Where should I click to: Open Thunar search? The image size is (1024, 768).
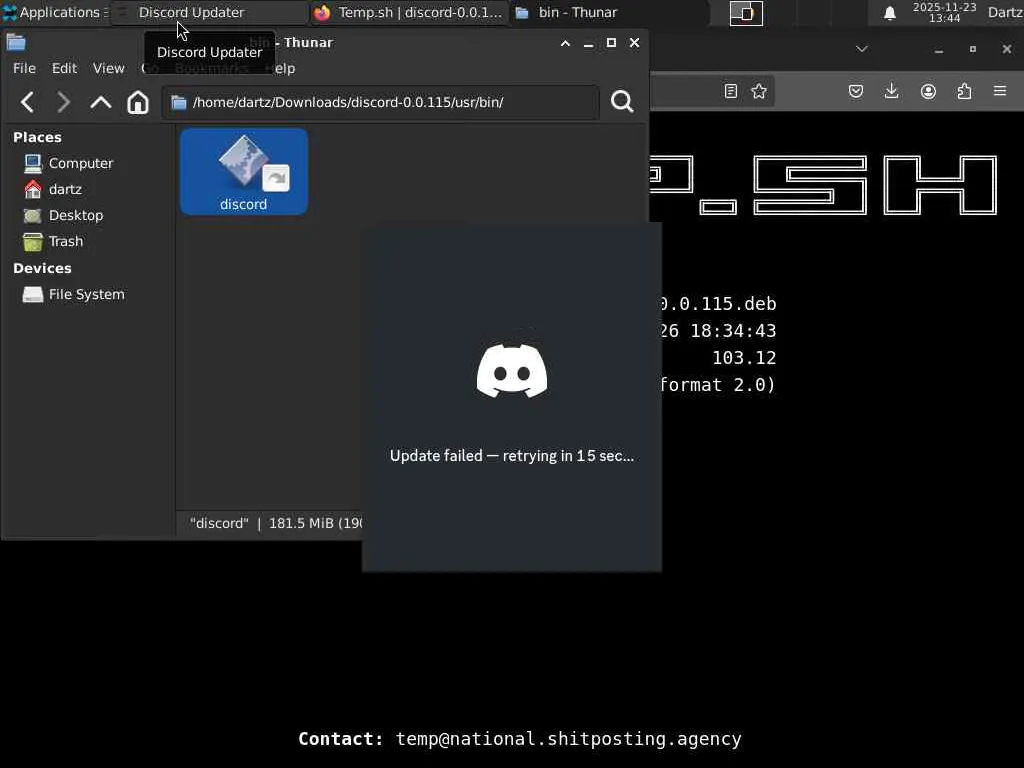tap(622, 102)
